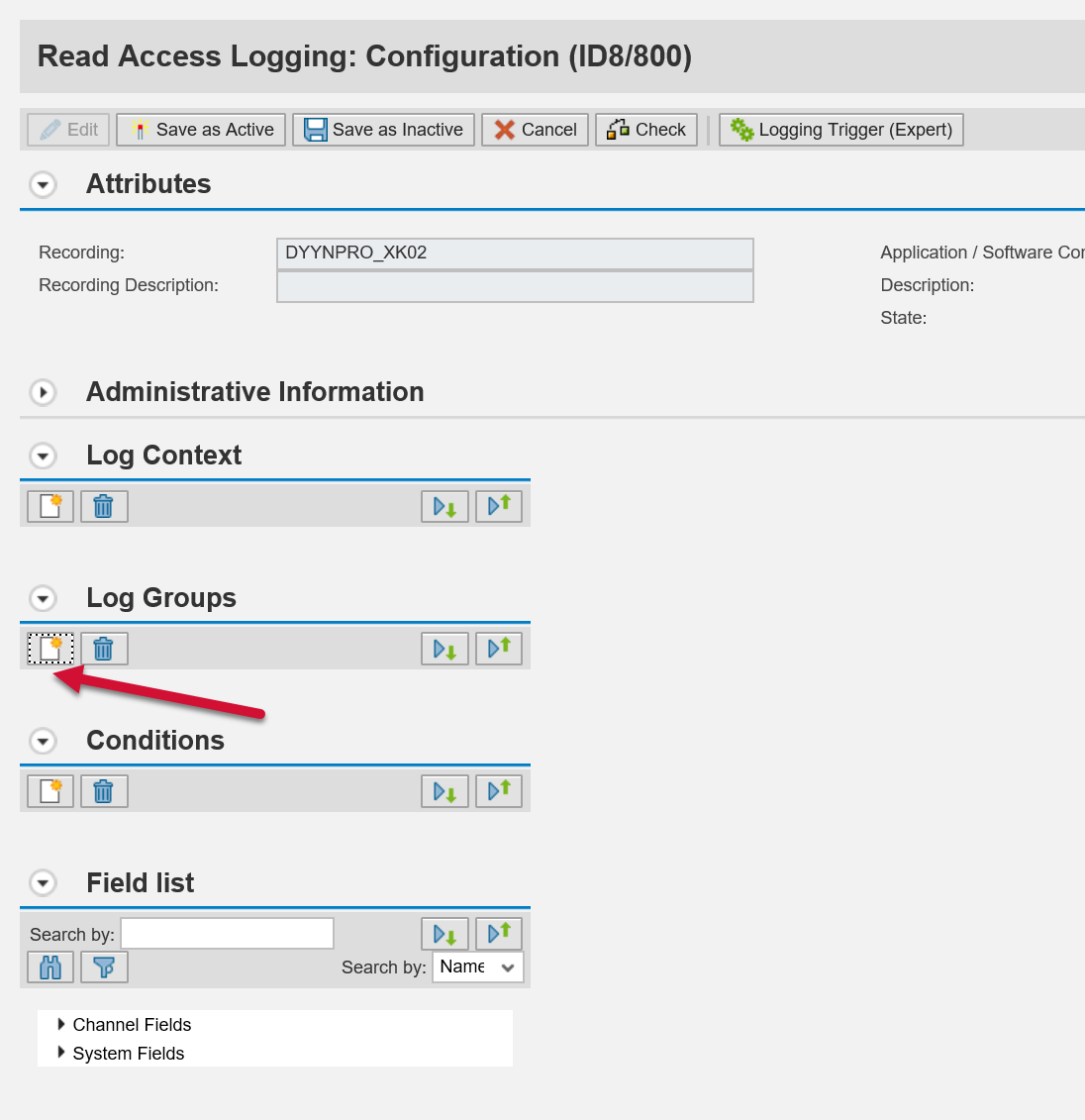
Task: Create a new Log Context entry
Action: coord(49,506)
